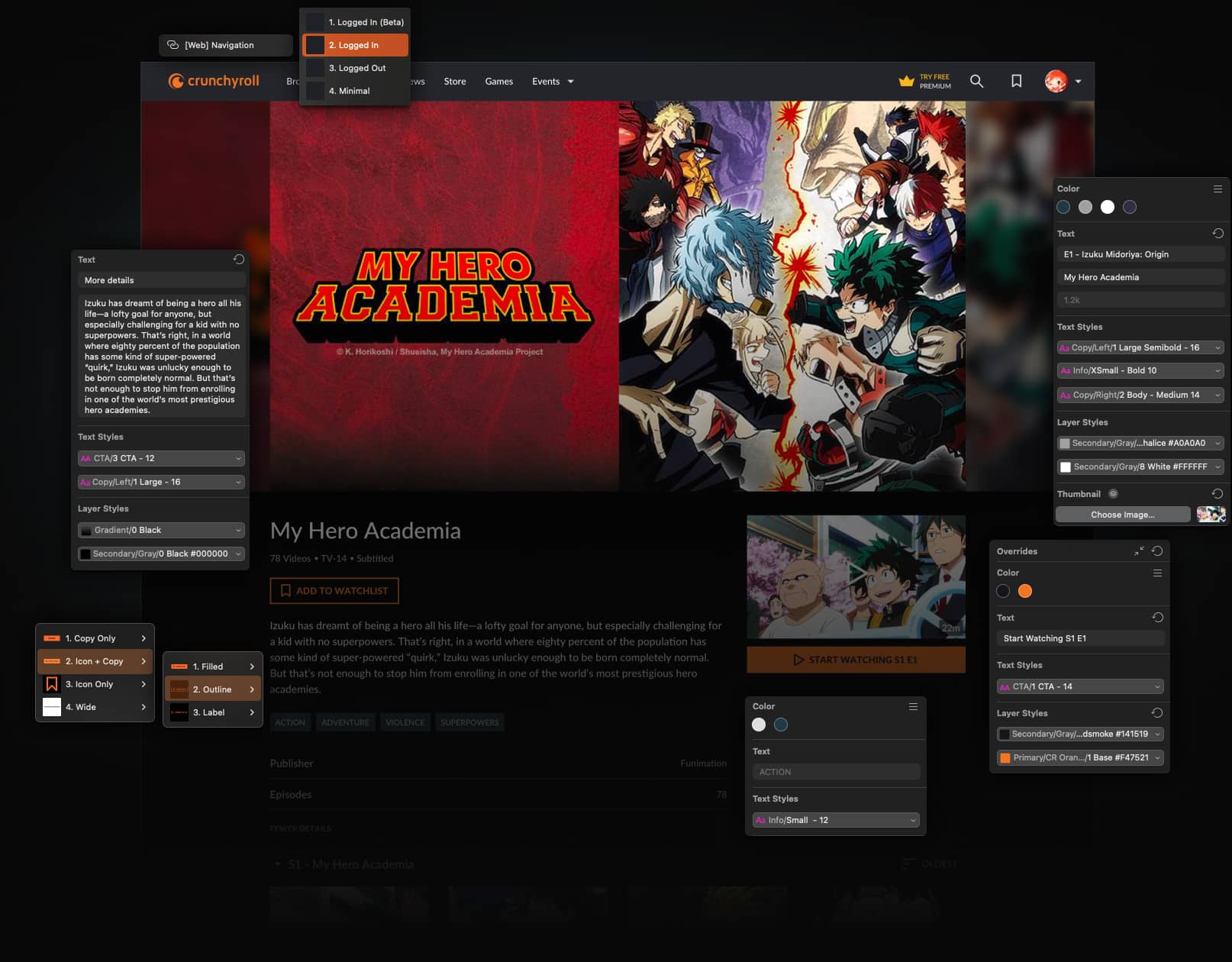Select 4. Wide menu item
1232x962 pixels.
pos(95,707)
